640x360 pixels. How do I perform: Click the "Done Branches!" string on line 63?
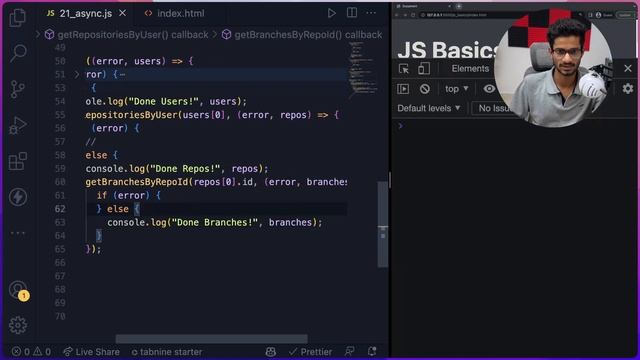tap(215, 222)
